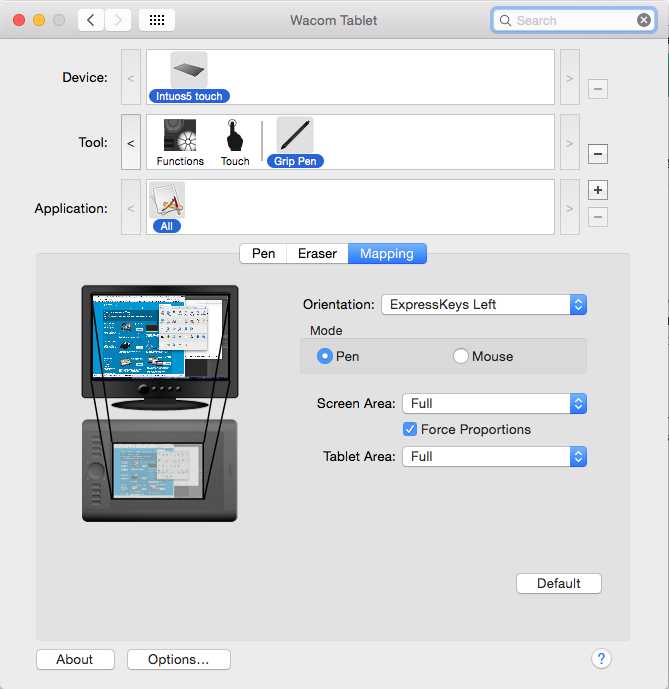Viewport: 669px width, 689px height.
Task: Click the Default button
Action: (559, 583)
